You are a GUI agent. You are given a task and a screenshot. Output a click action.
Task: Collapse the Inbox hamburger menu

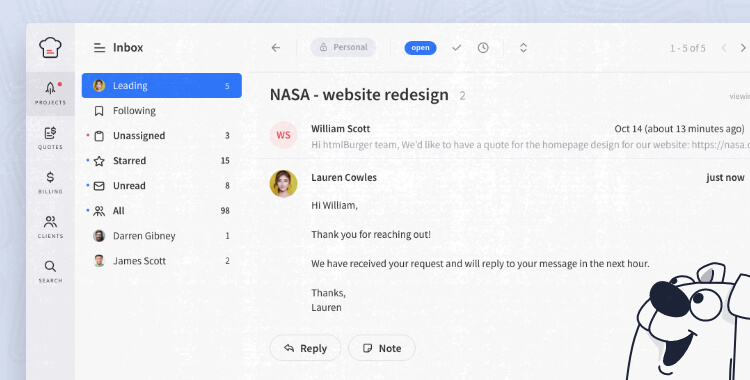tap(99, 47)
